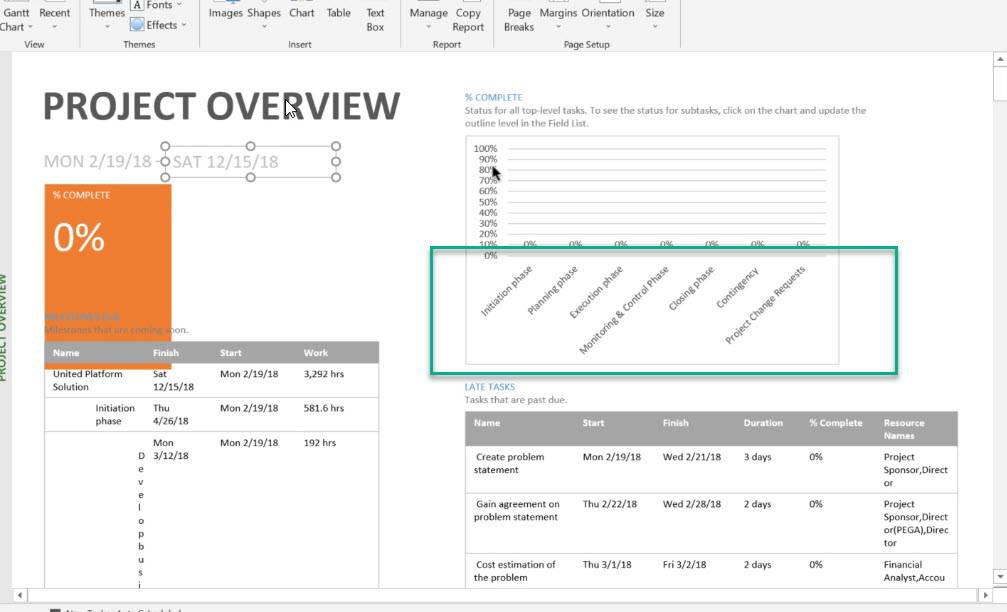The width and height of the screenshot is (1007, 612).
Task: Click the horizontal scrollbar right arrow
Action: [x=985, y=595]
